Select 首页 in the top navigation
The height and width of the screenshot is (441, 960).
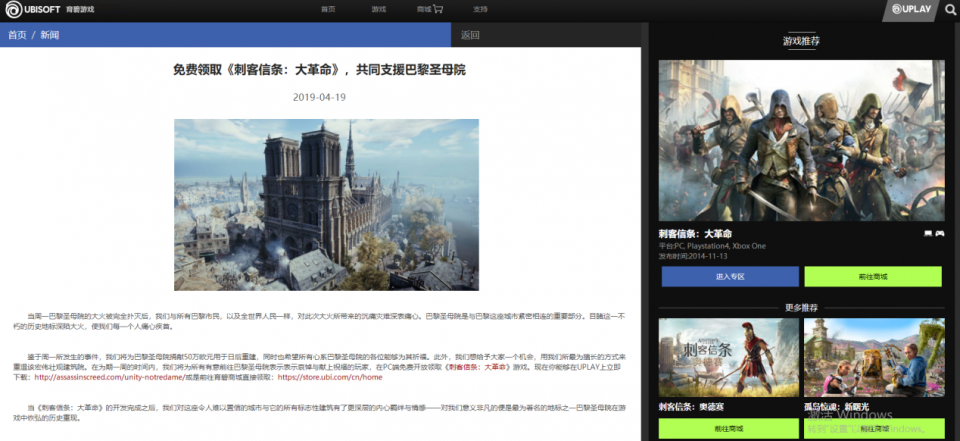click(x=328, y=9)
